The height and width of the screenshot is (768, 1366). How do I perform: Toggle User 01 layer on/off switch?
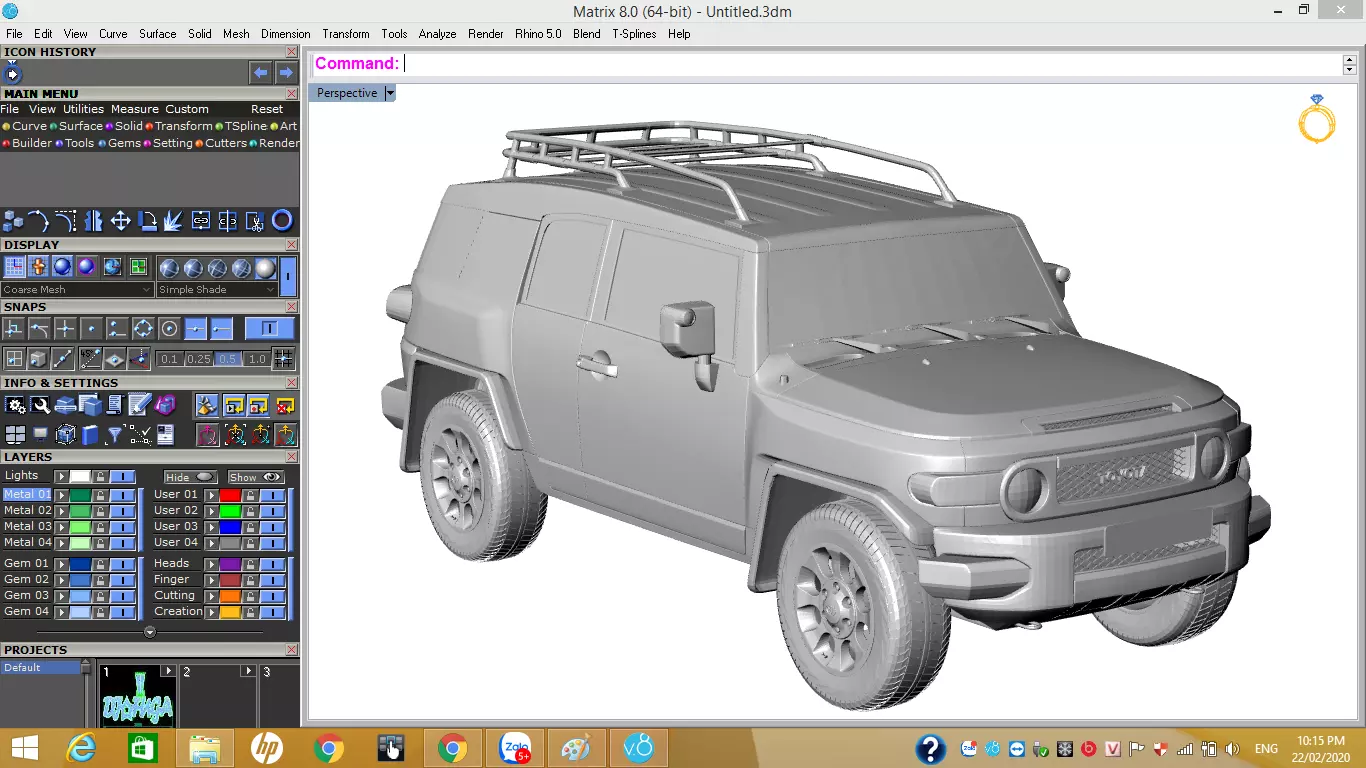point(272,495)
